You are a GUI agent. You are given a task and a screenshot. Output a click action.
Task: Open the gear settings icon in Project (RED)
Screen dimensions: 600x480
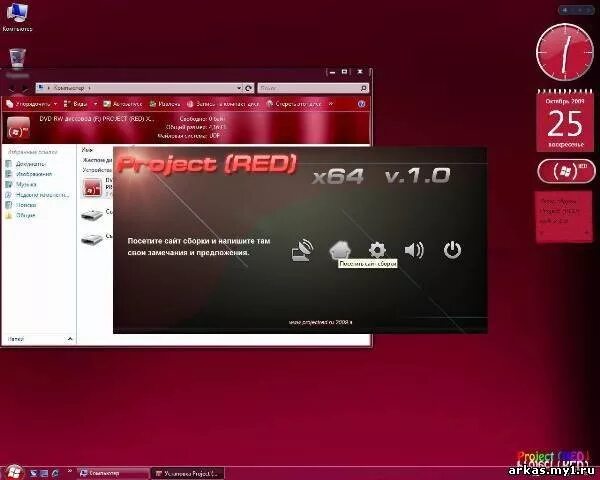[377, 250]
